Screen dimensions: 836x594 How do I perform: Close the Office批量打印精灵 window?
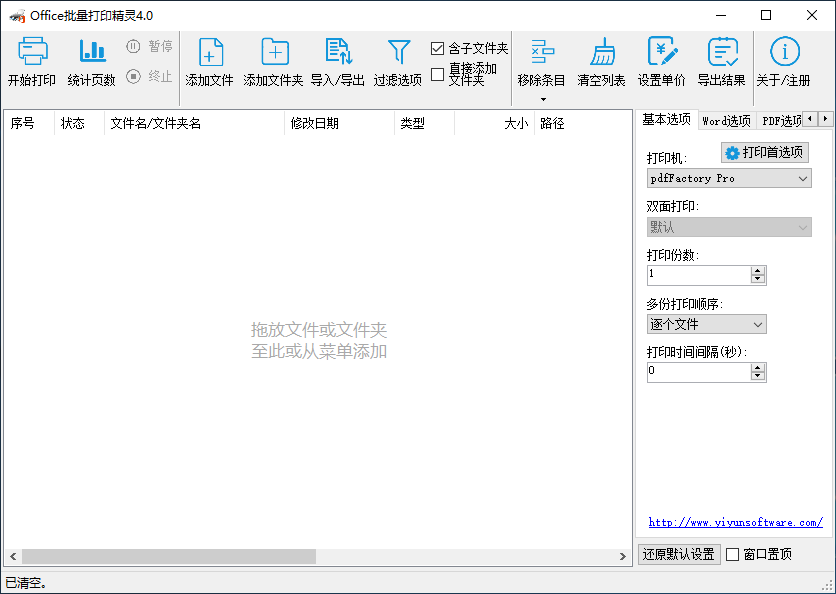click(x=811, y=15)
